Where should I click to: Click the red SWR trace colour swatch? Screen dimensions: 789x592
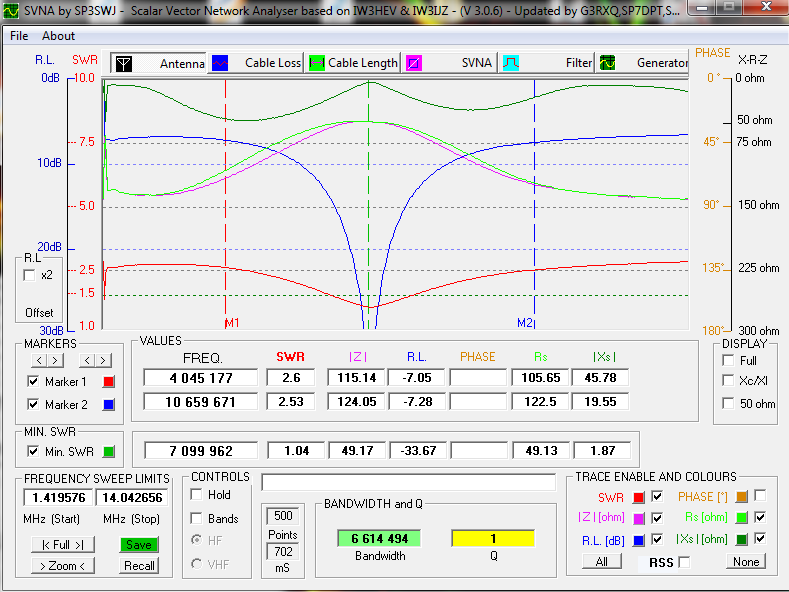pos(639,496)
